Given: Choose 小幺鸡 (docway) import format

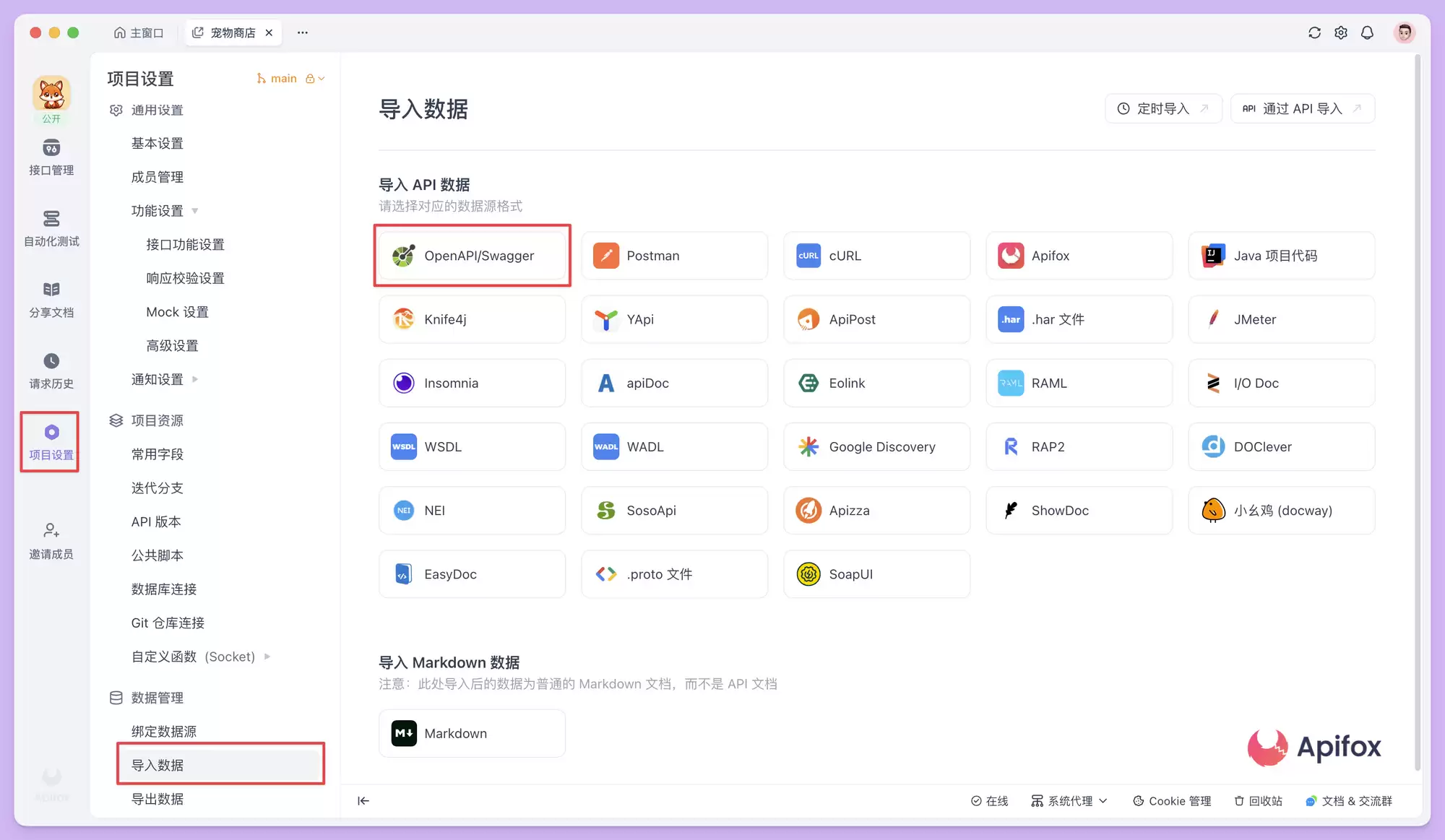Looking at the screenshot, I should tap(1281, 510).
